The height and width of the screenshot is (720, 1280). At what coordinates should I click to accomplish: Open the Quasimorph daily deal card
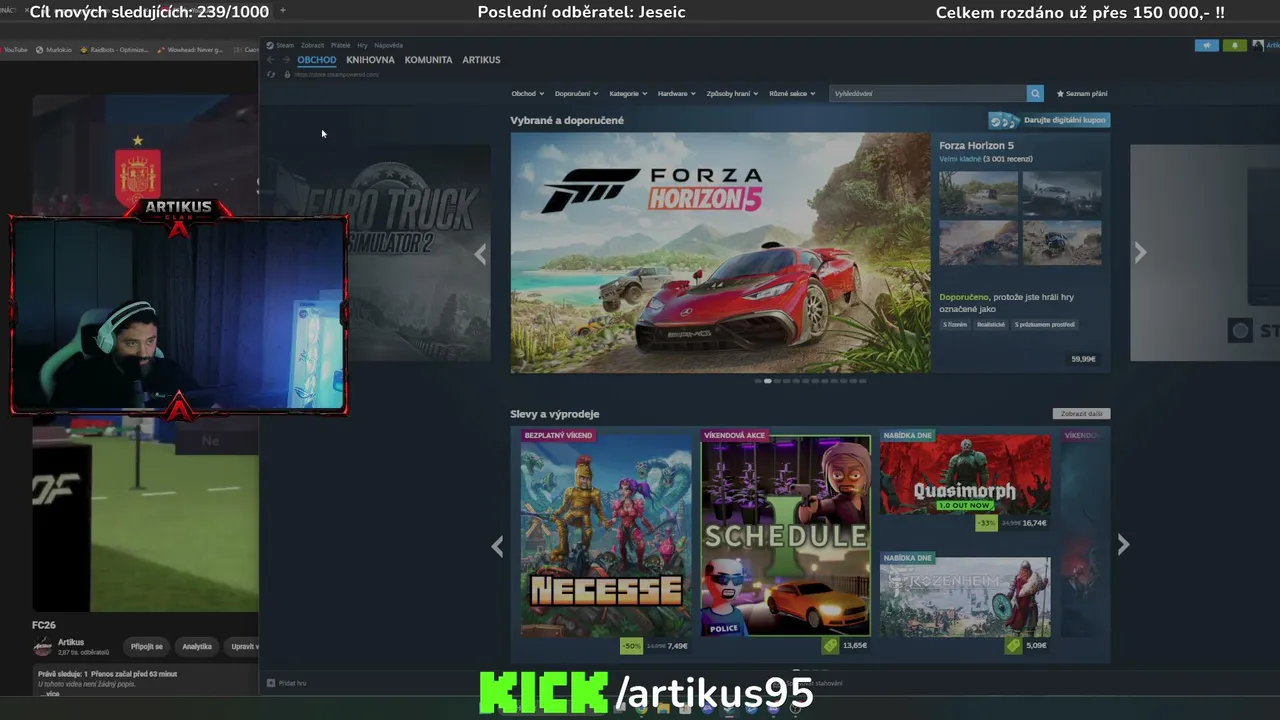[x=965, y=473]
